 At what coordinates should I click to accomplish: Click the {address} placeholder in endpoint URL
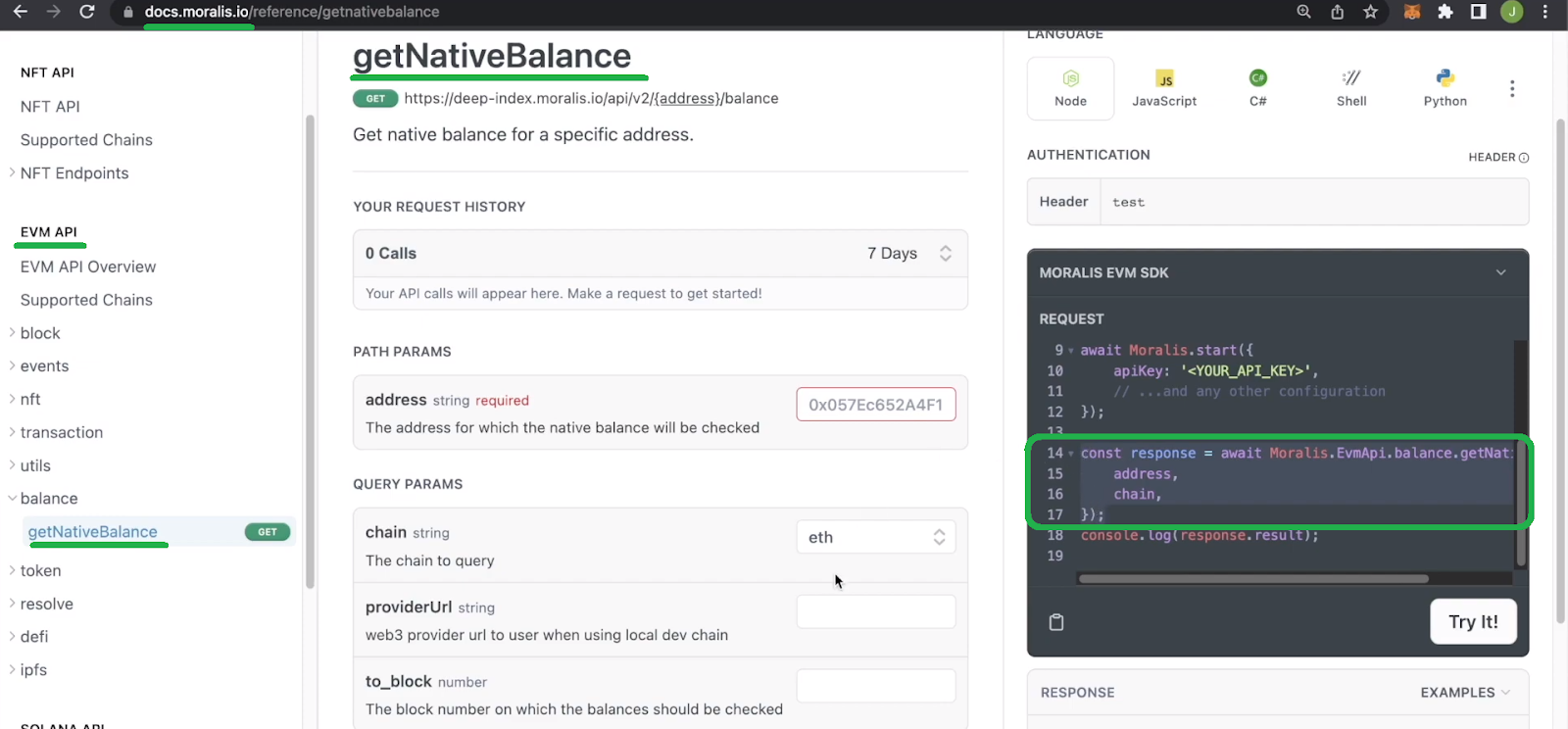coord(688,98)
